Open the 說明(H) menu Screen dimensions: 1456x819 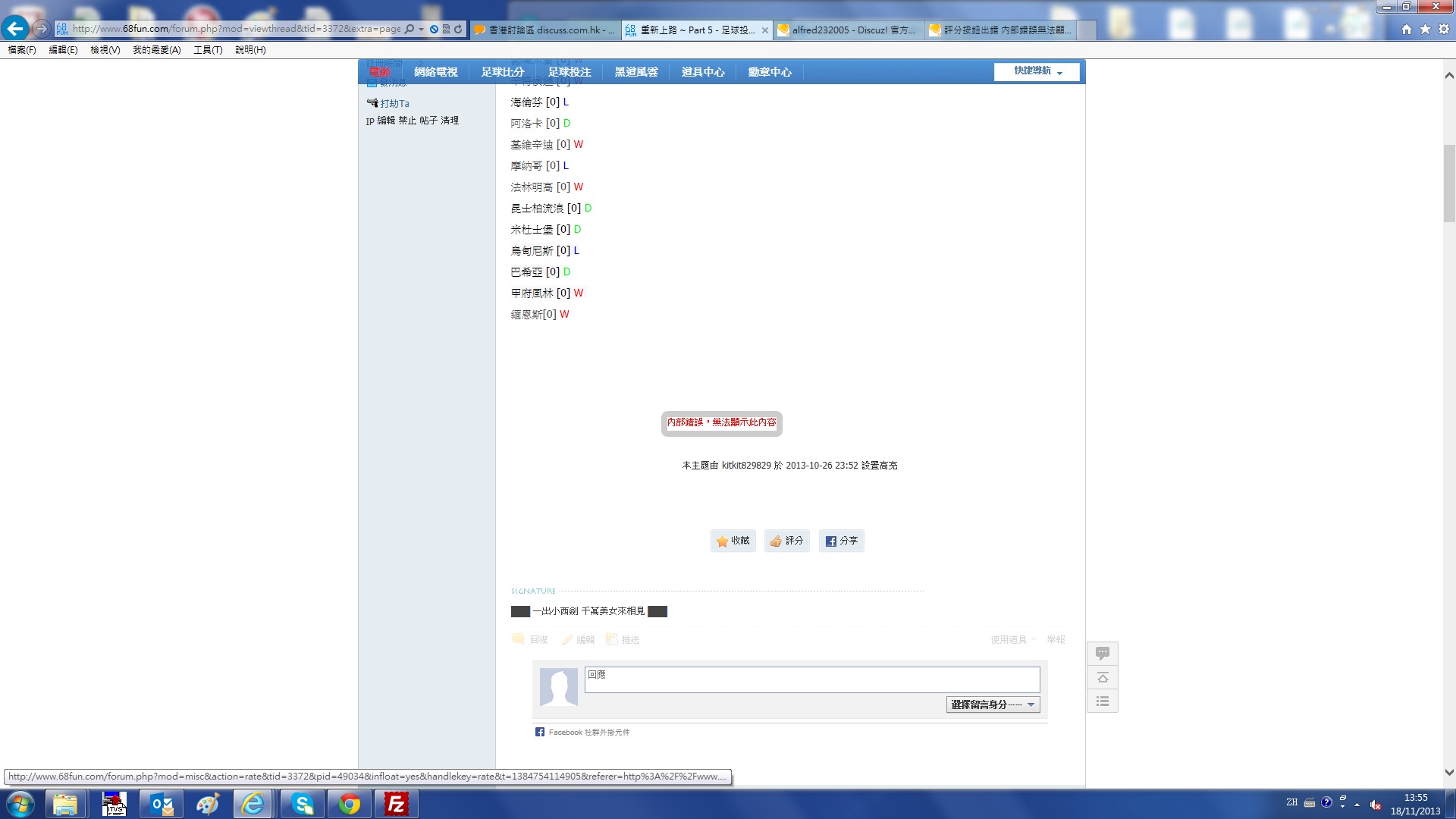point(250,50)
